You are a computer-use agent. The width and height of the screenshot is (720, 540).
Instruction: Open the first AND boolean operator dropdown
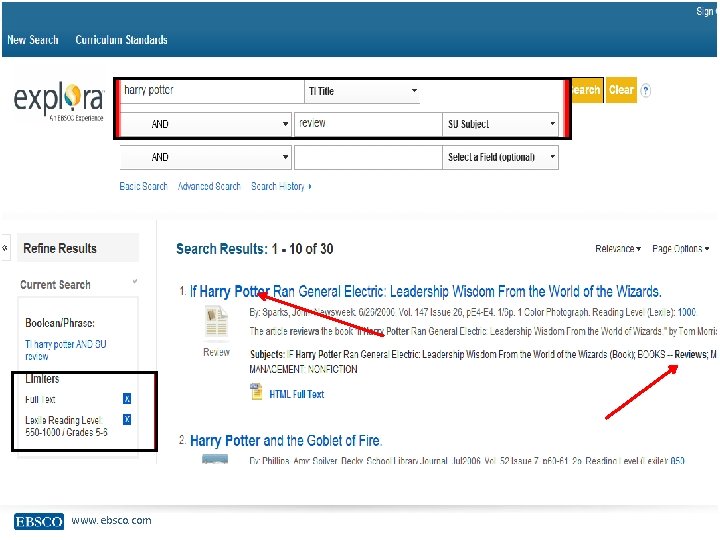pyautogui.click(x=205, y=124)
